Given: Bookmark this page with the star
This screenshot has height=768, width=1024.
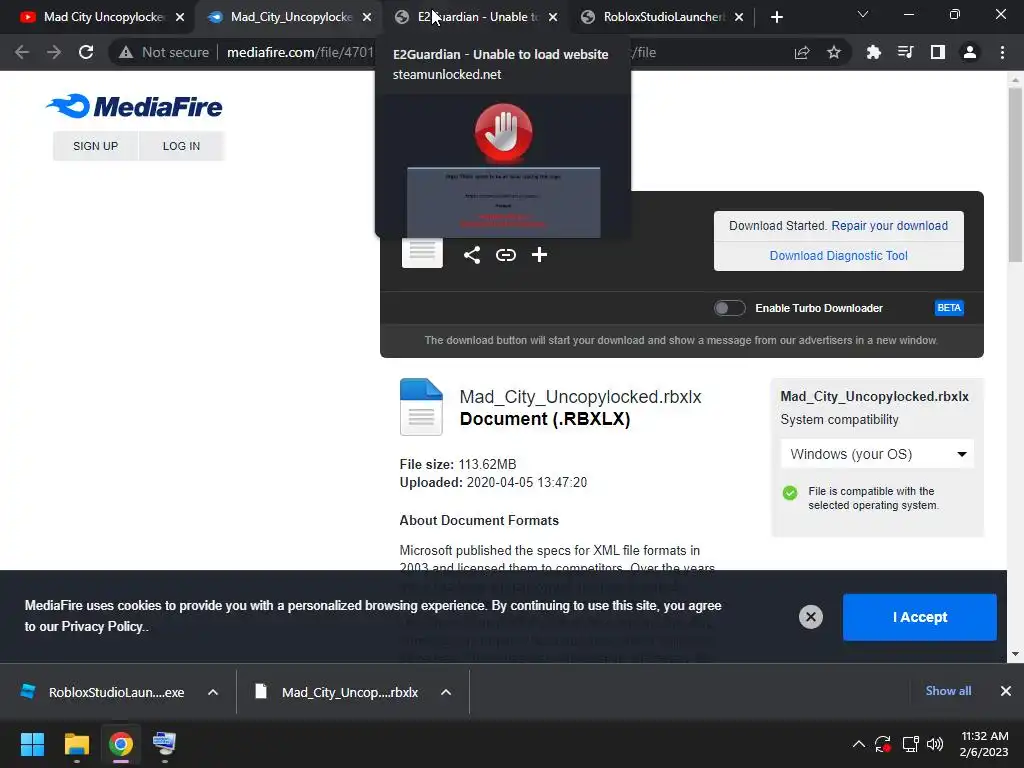Looking at the screenshot, I should pyautogui.click(x=834, y=52).
